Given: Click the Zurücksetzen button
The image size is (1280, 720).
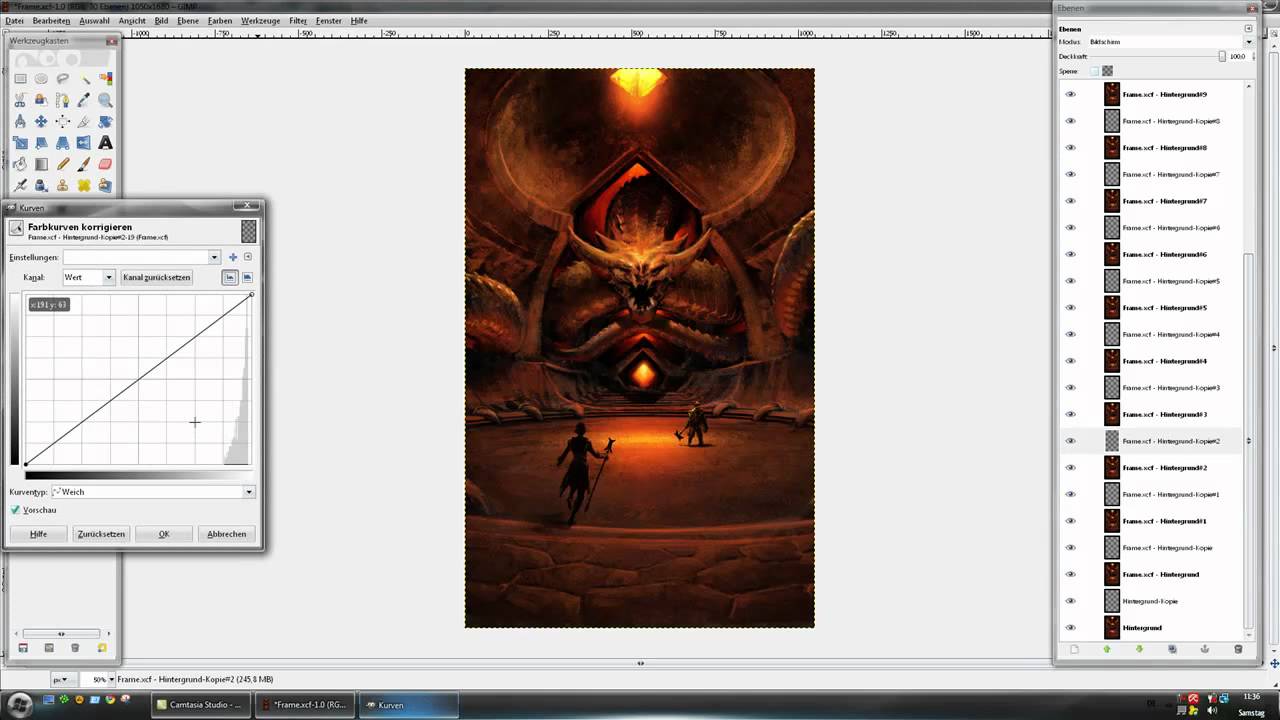Looking at the screenshot, I should pyautogui.click(x=101, y=534).
